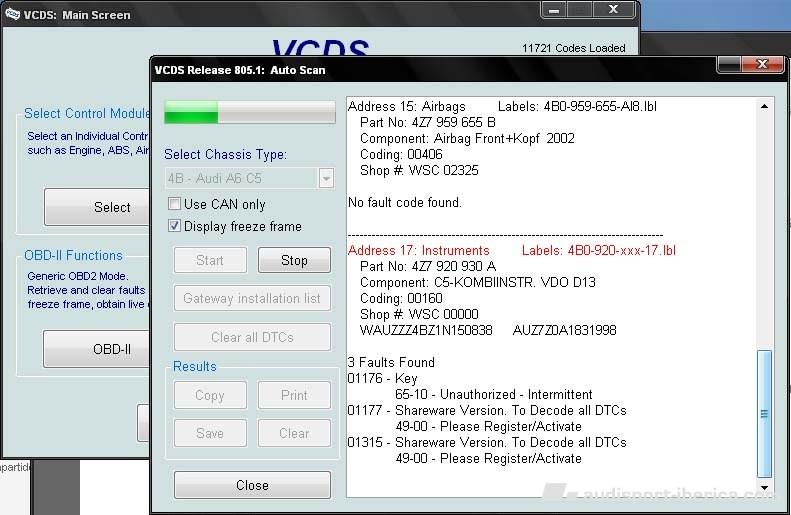Uncheck Display freeze frame option
Image resolution: width=791 pixels, height=515 pixels.
(x=174, y=225)
